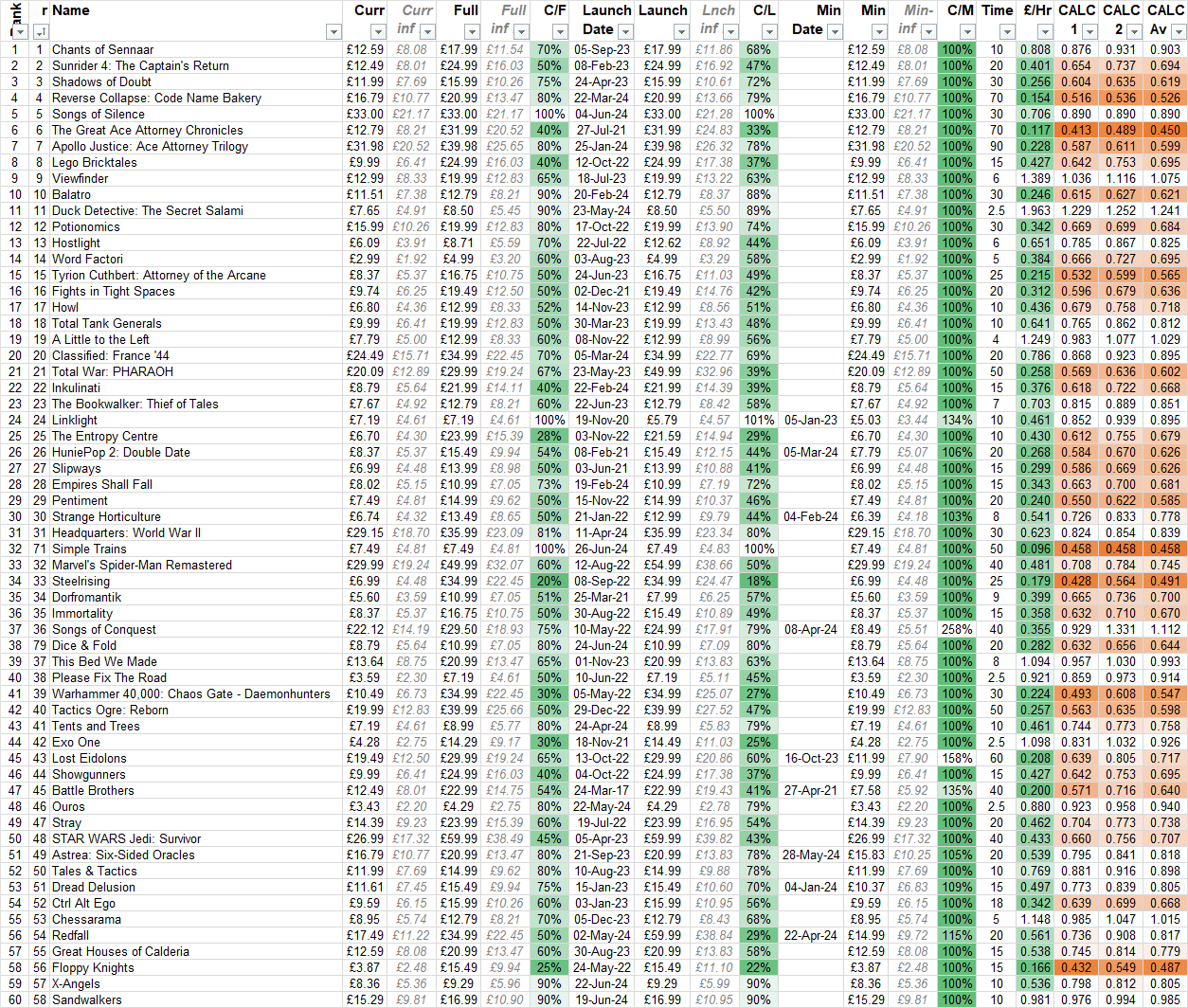Select CALC Av cell '0.458' for Simple Trains

point(1165,549)
